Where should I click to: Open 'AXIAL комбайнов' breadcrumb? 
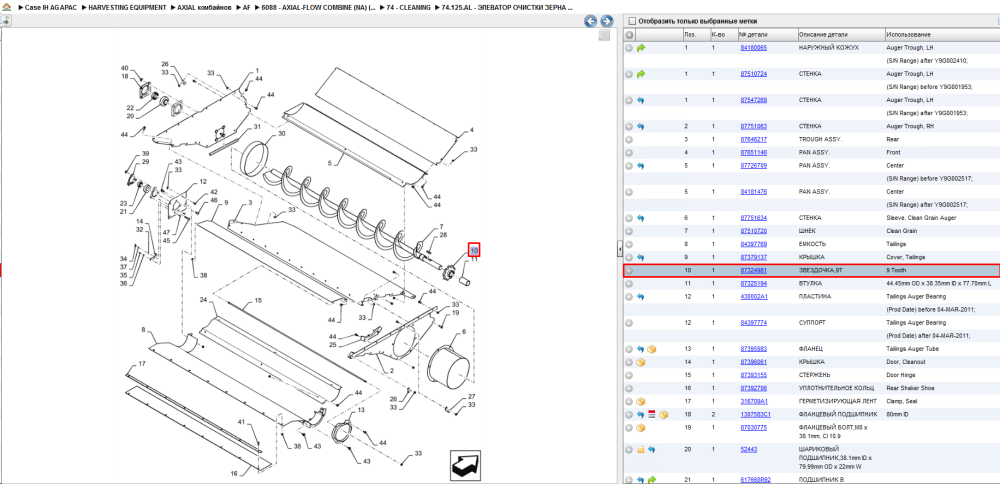point(205,7)
